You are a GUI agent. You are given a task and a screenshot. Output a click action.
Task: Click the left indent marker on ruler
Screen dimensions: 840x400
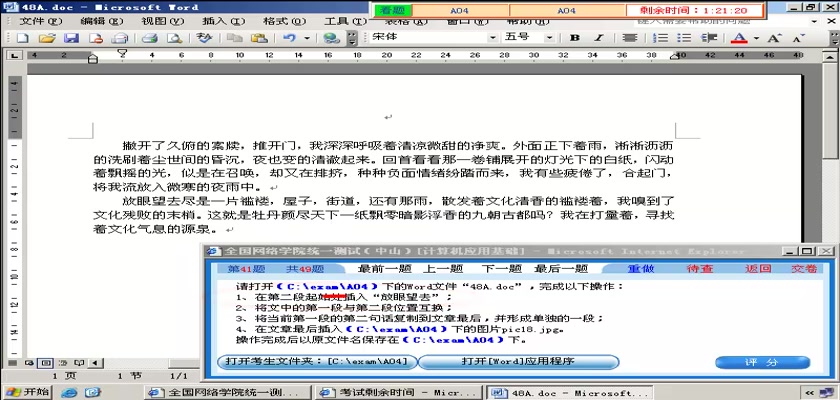pyautogui.click(x=93, y=59)
